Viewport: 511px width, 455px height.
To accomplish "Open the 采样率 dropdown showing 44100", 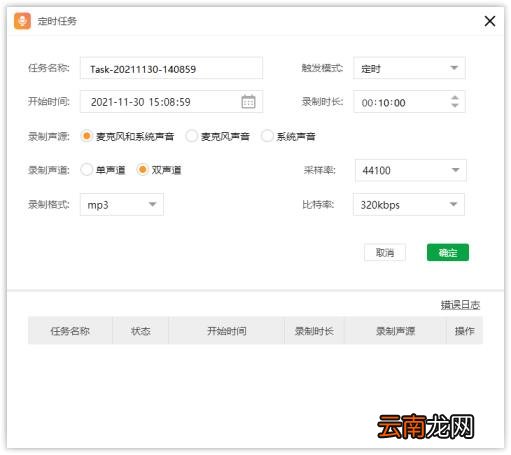I will coord(411,170).
